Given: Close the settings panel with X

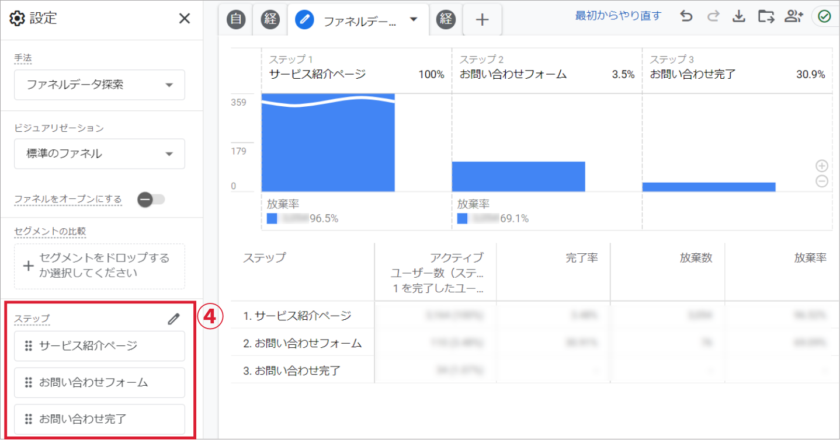Looking at the screenshot, I should coord(184,18).
